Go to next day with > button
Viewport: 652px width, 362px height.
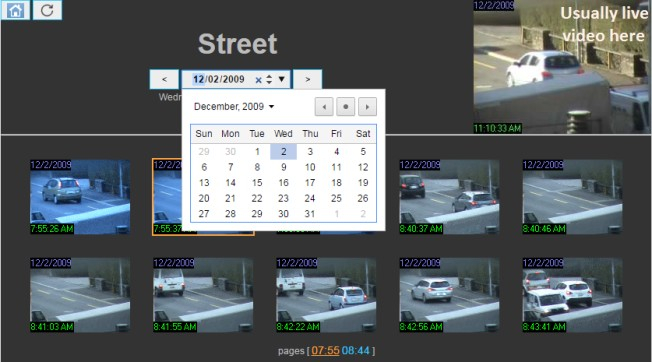coord(308,79)
